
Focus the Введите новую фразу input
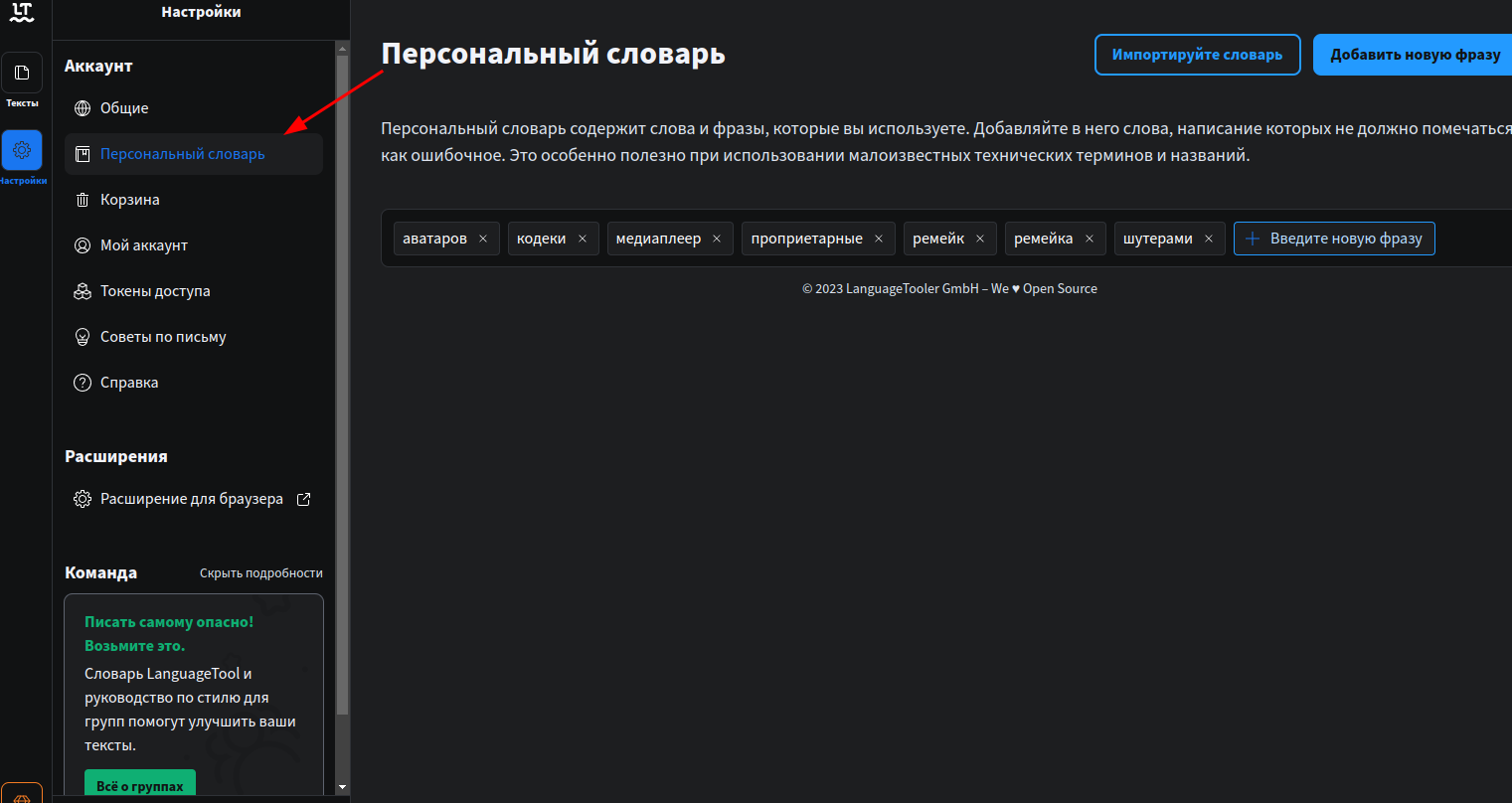click(1334, 239)
